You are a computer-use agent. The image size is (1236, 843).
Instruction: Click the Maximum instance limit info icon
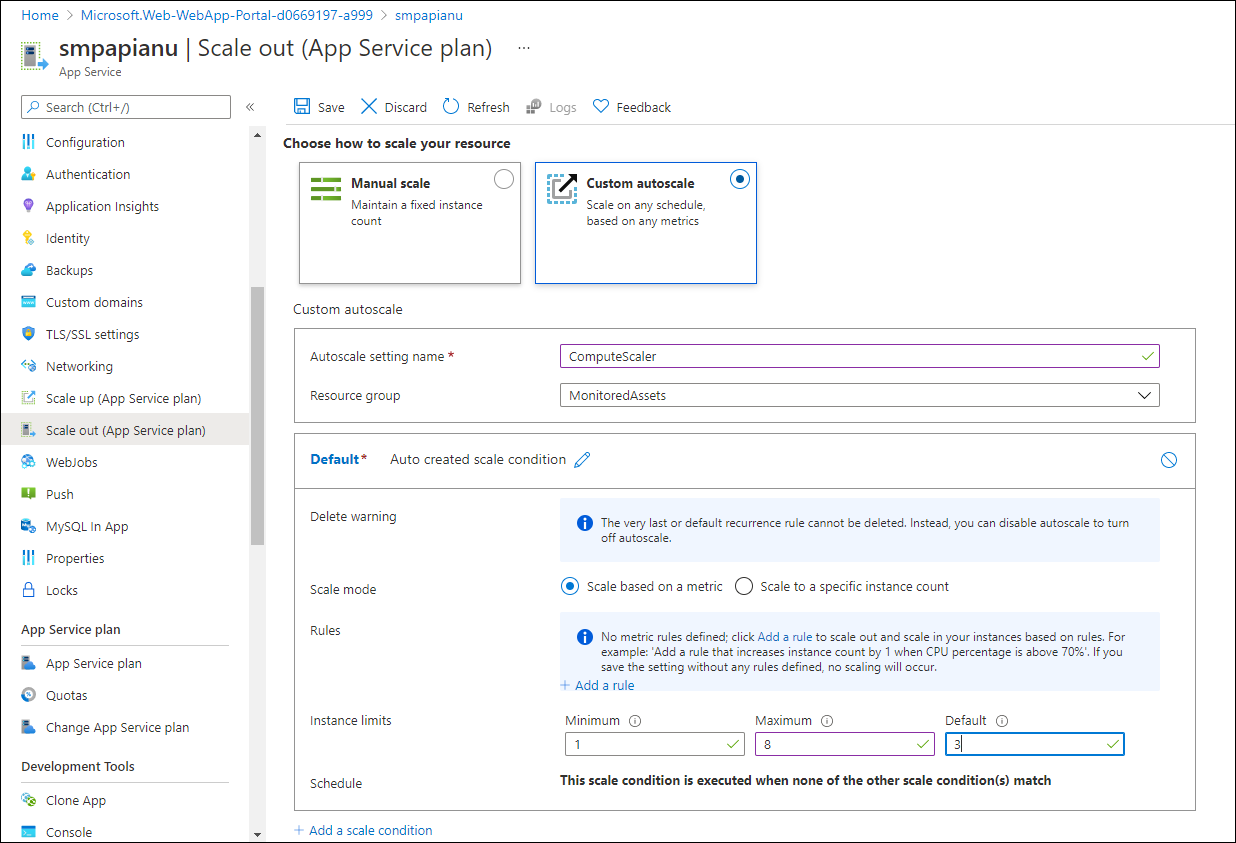click(x=828, y=720)
